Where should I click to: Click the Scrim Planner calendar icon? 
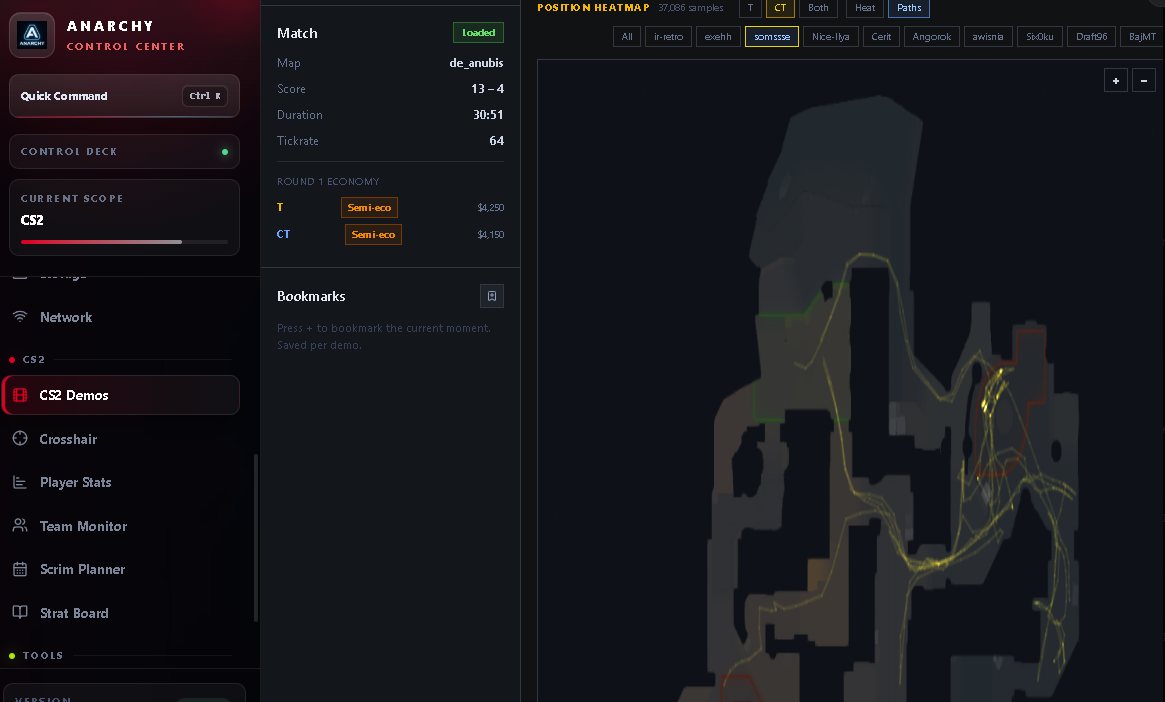pos(20,569)
